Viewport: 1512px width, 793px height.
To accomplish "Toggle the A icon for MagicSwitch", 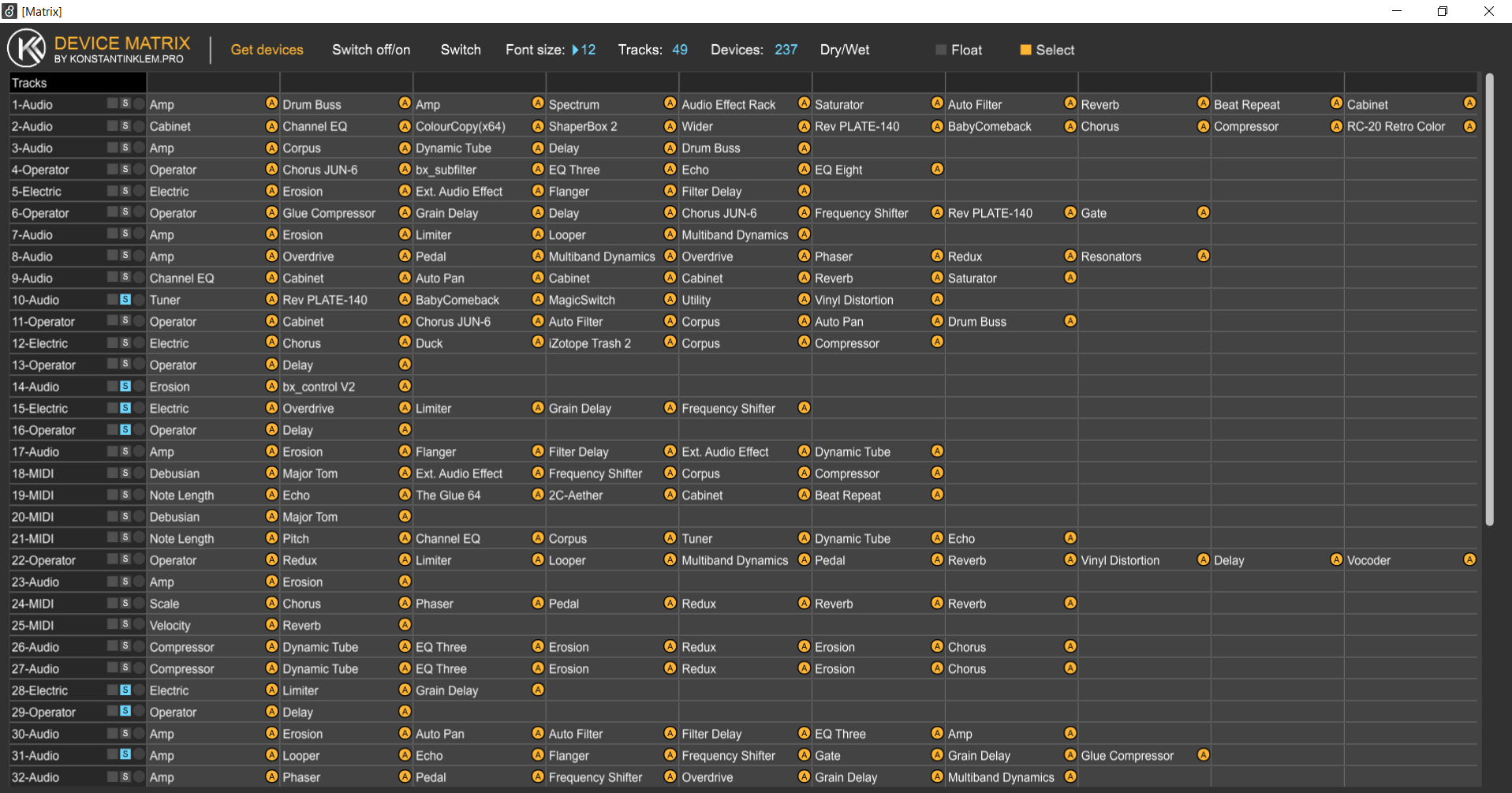I will [670, 299].
